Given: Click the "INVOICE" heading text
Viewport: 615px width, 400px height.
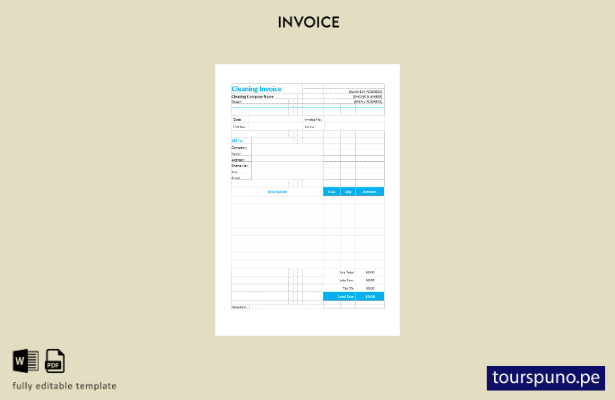Looking at the screenshot, I should 309,22.
